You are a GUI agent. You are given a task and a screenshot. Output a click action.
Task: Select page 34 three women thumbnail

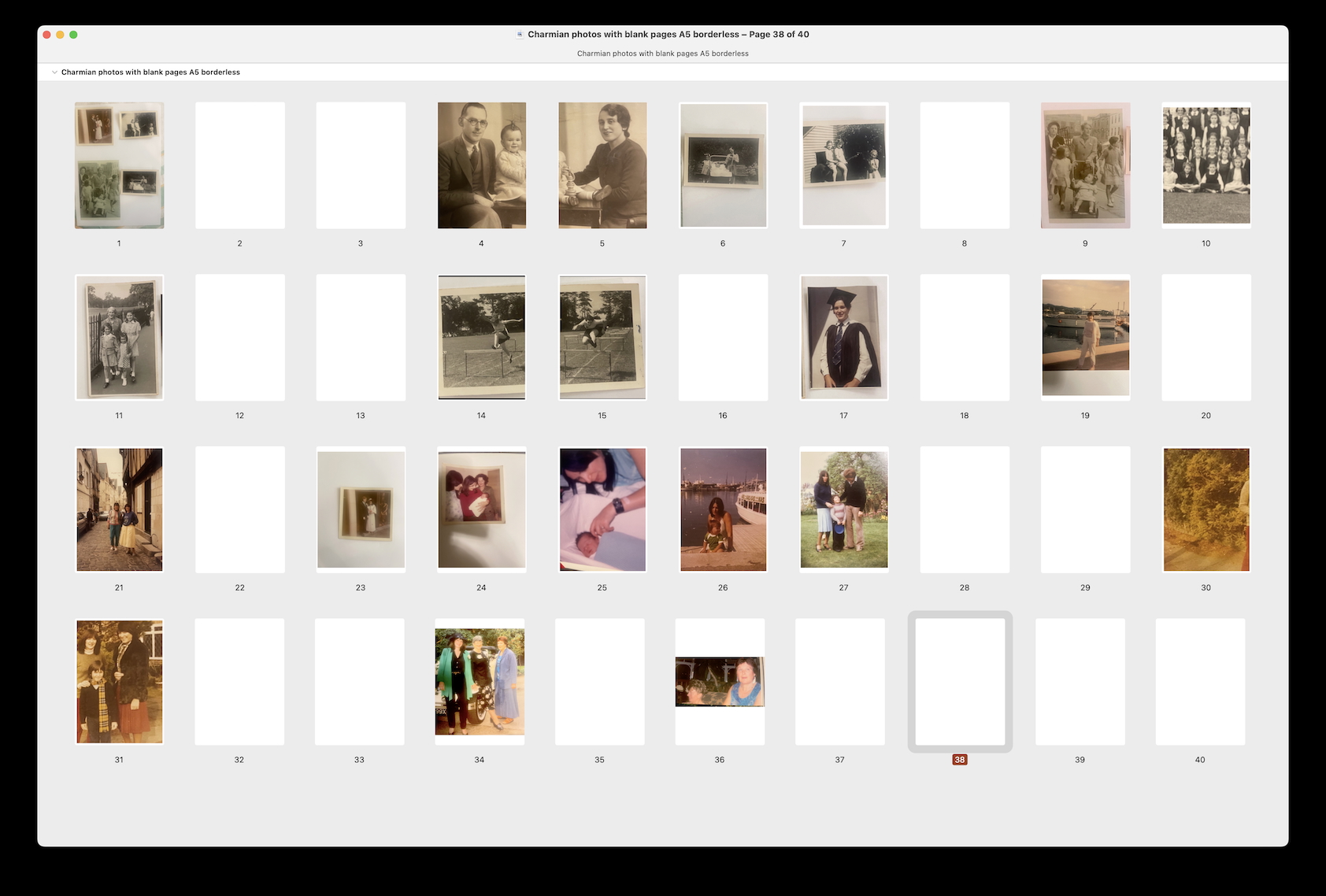pos(480,682)
